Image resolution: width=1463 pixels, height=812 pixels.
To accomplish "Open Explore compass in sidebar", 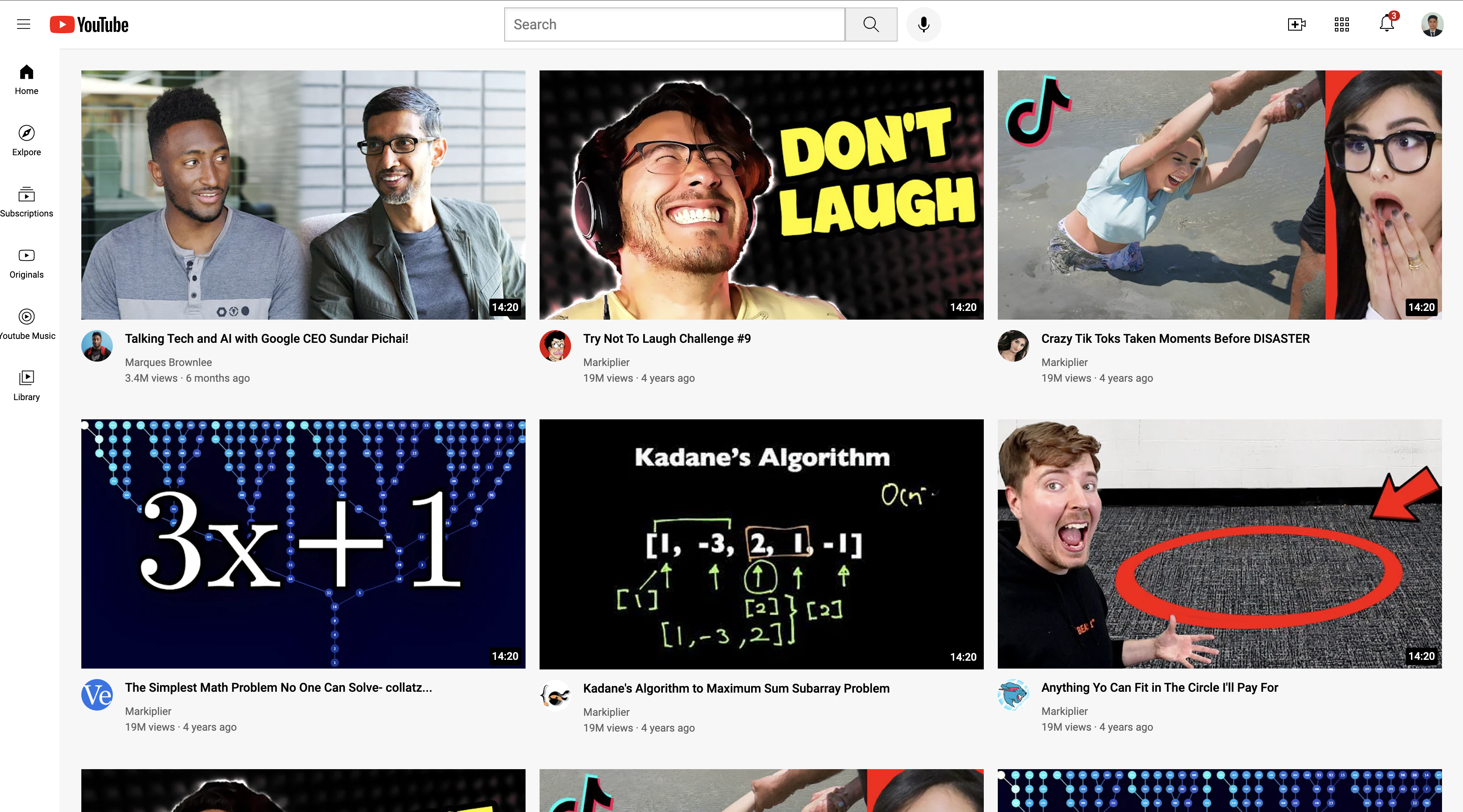I will [x=27, y=141].
